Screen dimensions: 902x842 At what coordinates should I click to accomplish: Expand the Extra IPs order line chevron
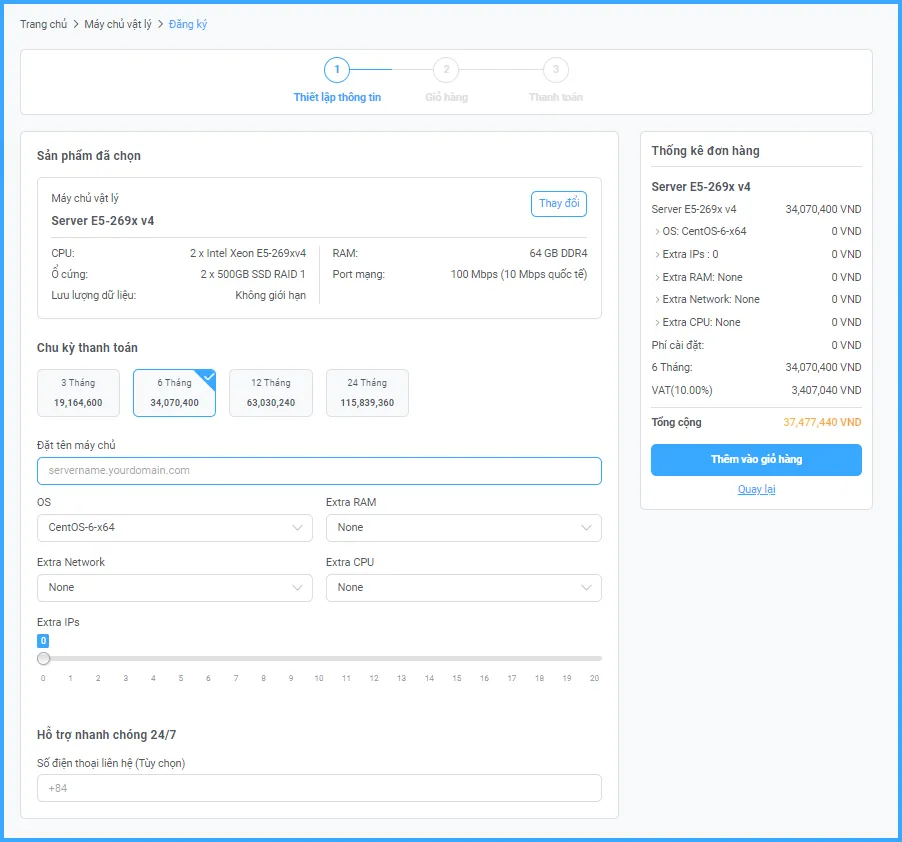pyautogui.click(x=657, y=255)
